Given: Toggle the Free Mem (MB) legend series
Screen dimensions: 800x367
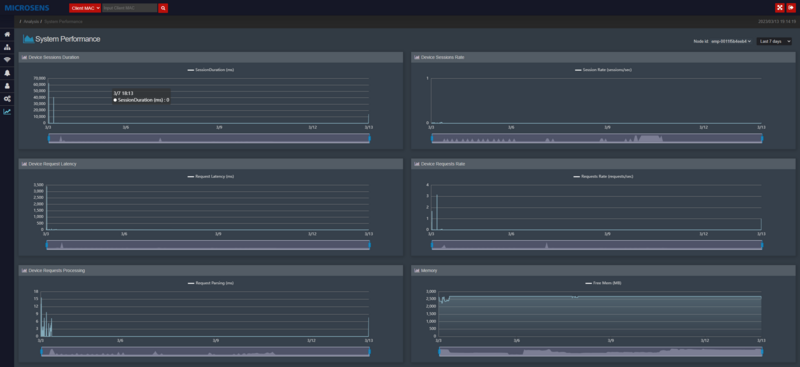Looking at the screenshot, I should click(603, 283).
